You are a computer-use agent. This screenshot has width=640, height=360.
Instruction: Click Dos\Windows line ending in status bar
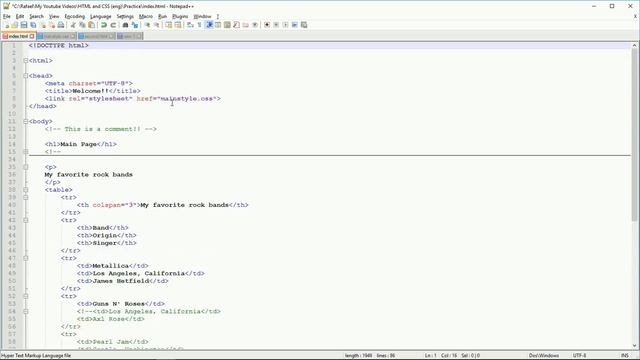point(544,356)
